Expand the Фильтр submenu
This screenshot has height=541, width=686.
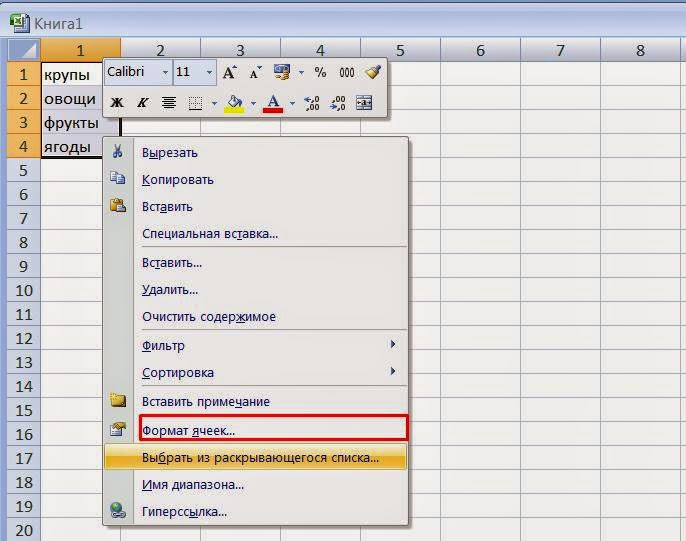[256, 346]
